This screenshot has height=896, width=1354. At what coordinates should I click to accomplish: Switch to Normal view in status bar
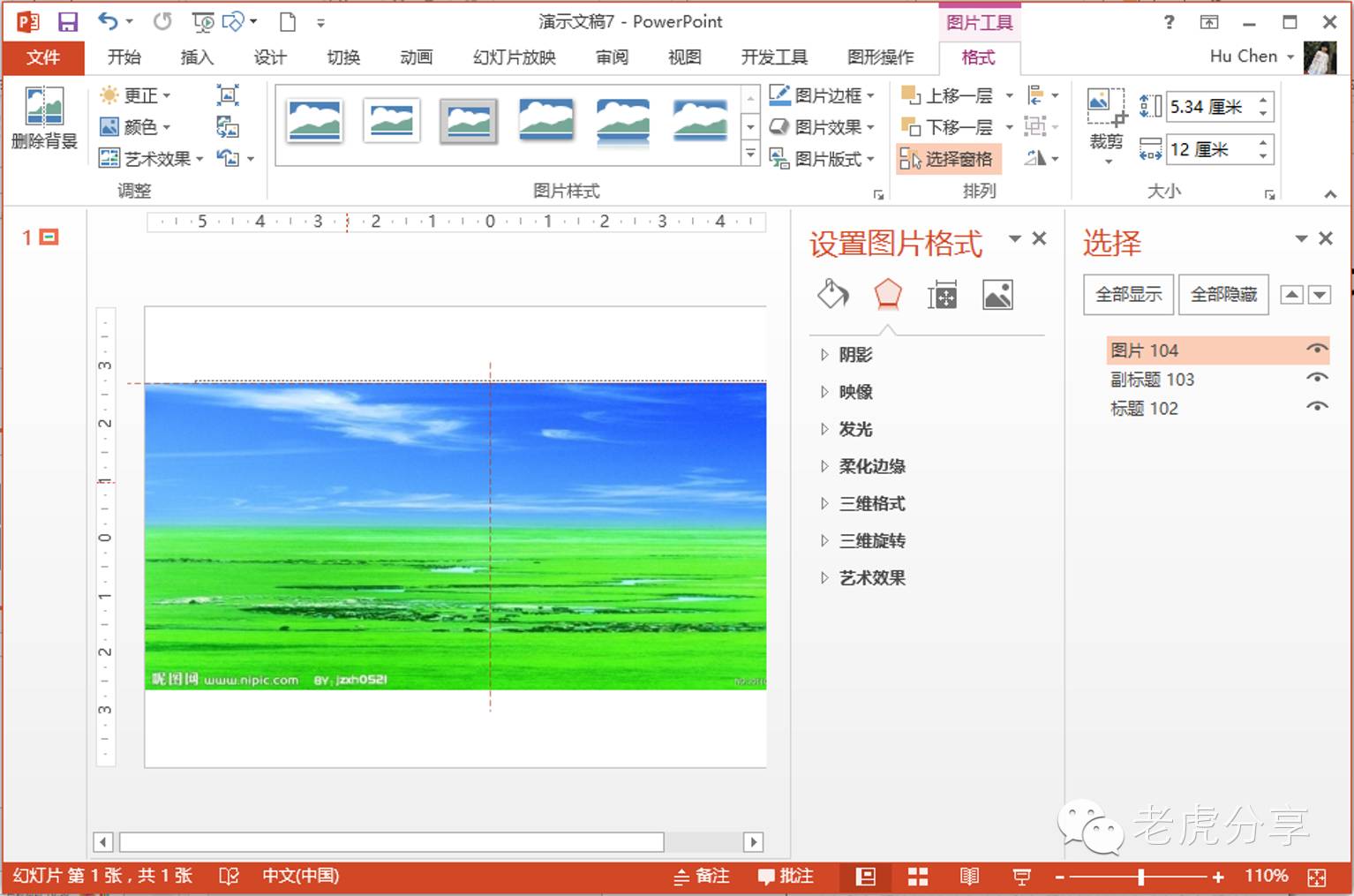coord(866,877)
